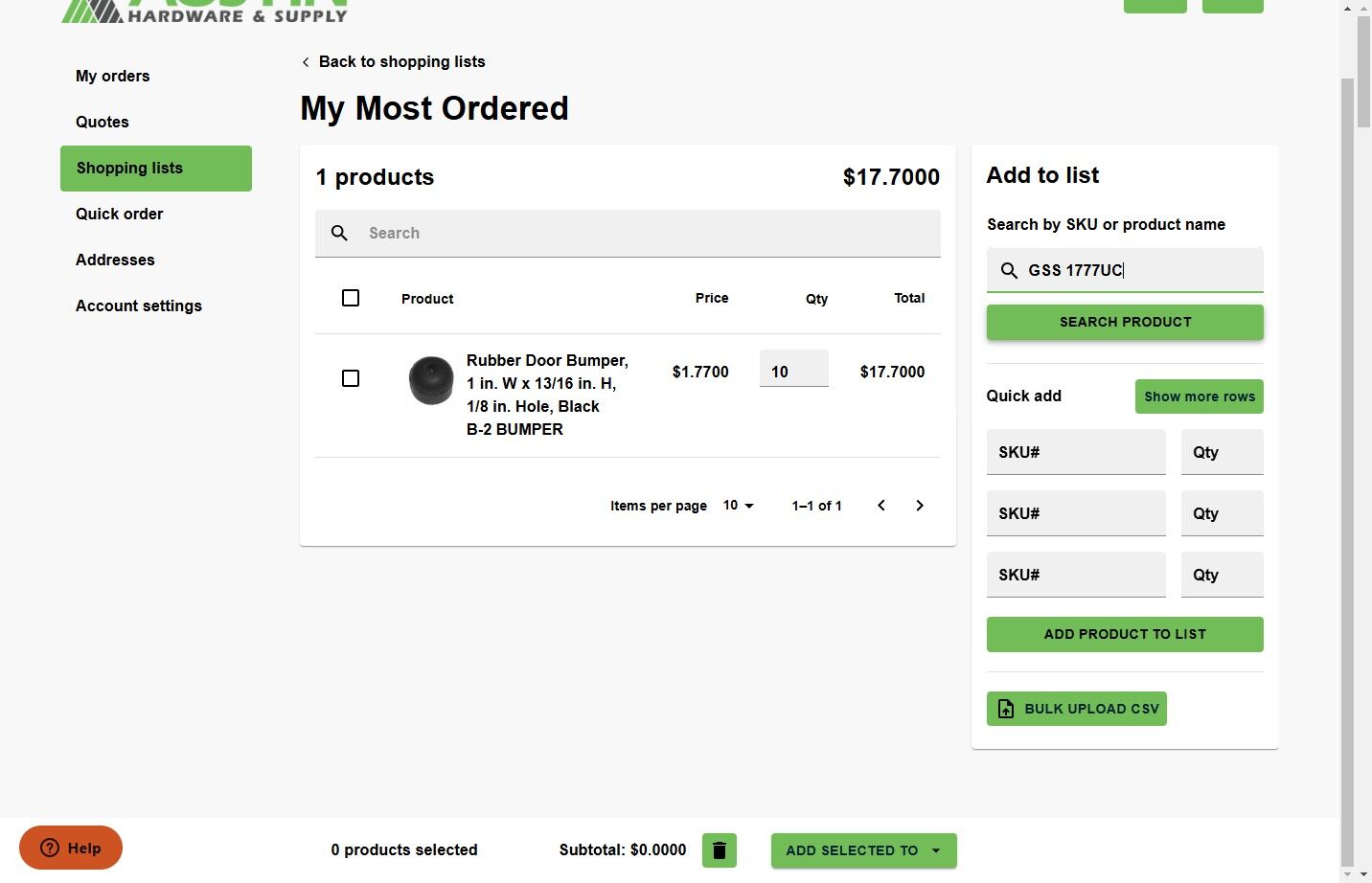The width and height of the screenshot is (1372, 883).
Task: Click the trash delete icon in bottom bar
Action: coord(720,850)
